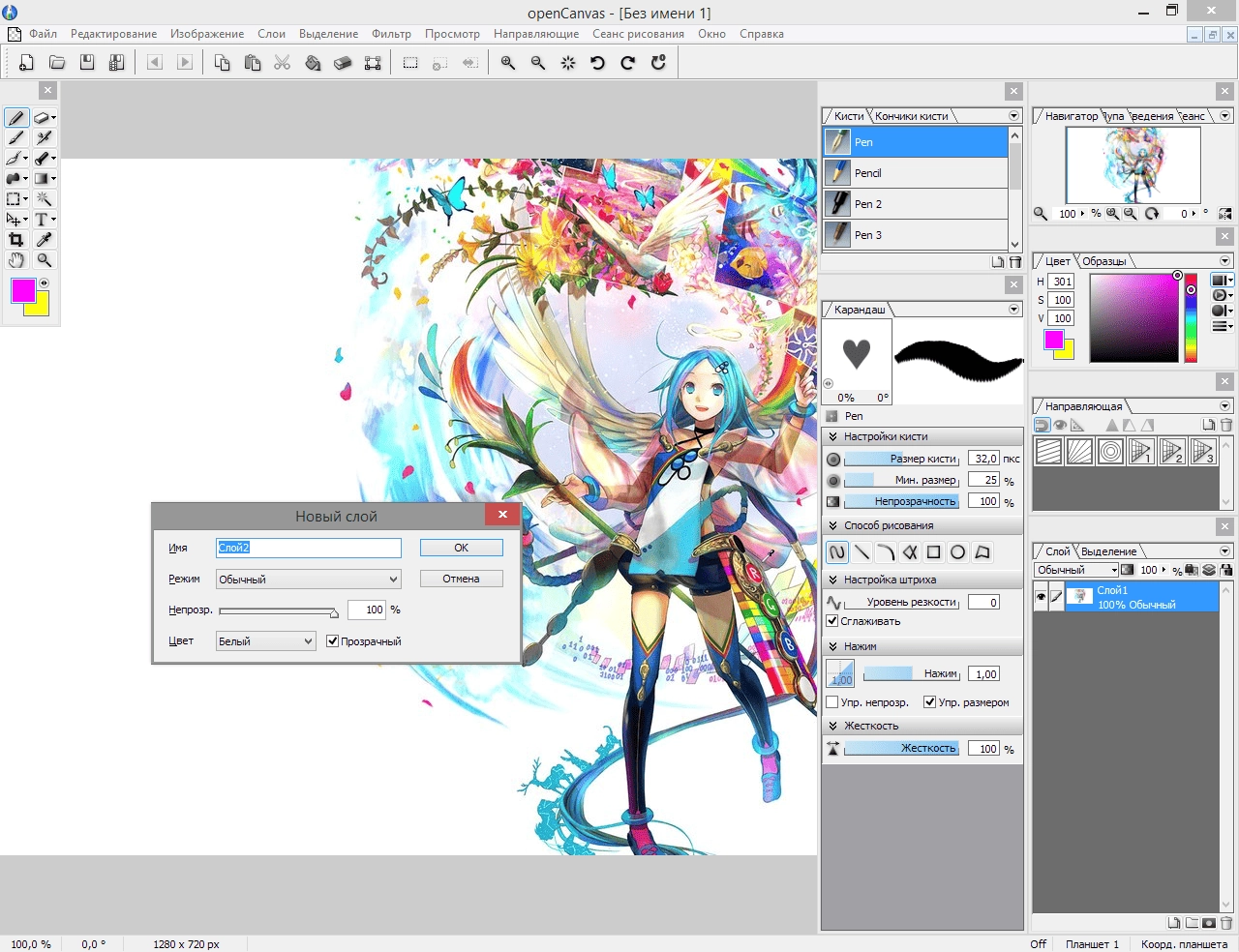
Task: Toggle the Сглаживать checkbox
Action: [x=832, y=621]
